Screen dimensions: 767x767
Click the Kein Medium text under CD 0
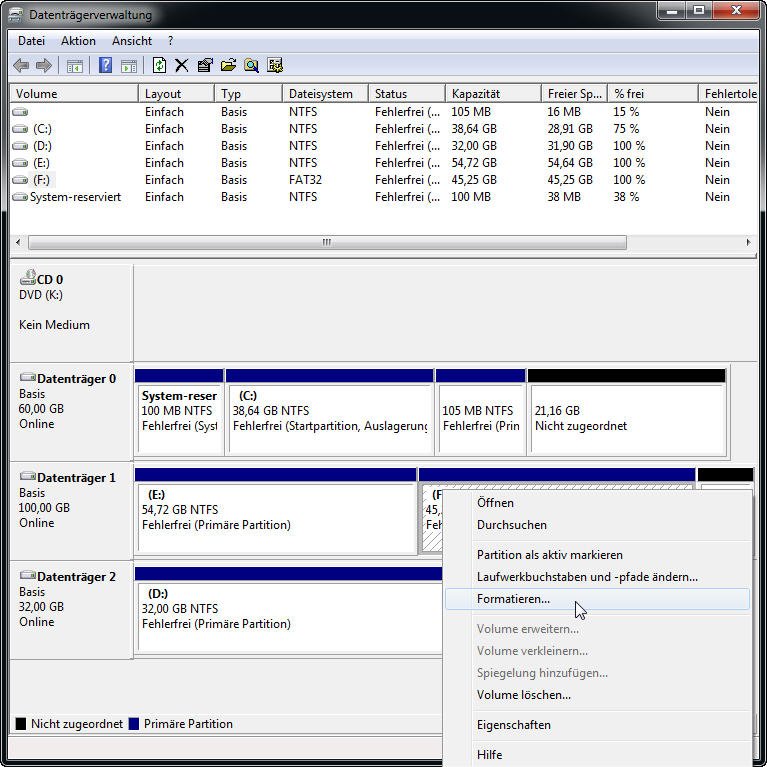pyautogui.click(x=54, y=325)
